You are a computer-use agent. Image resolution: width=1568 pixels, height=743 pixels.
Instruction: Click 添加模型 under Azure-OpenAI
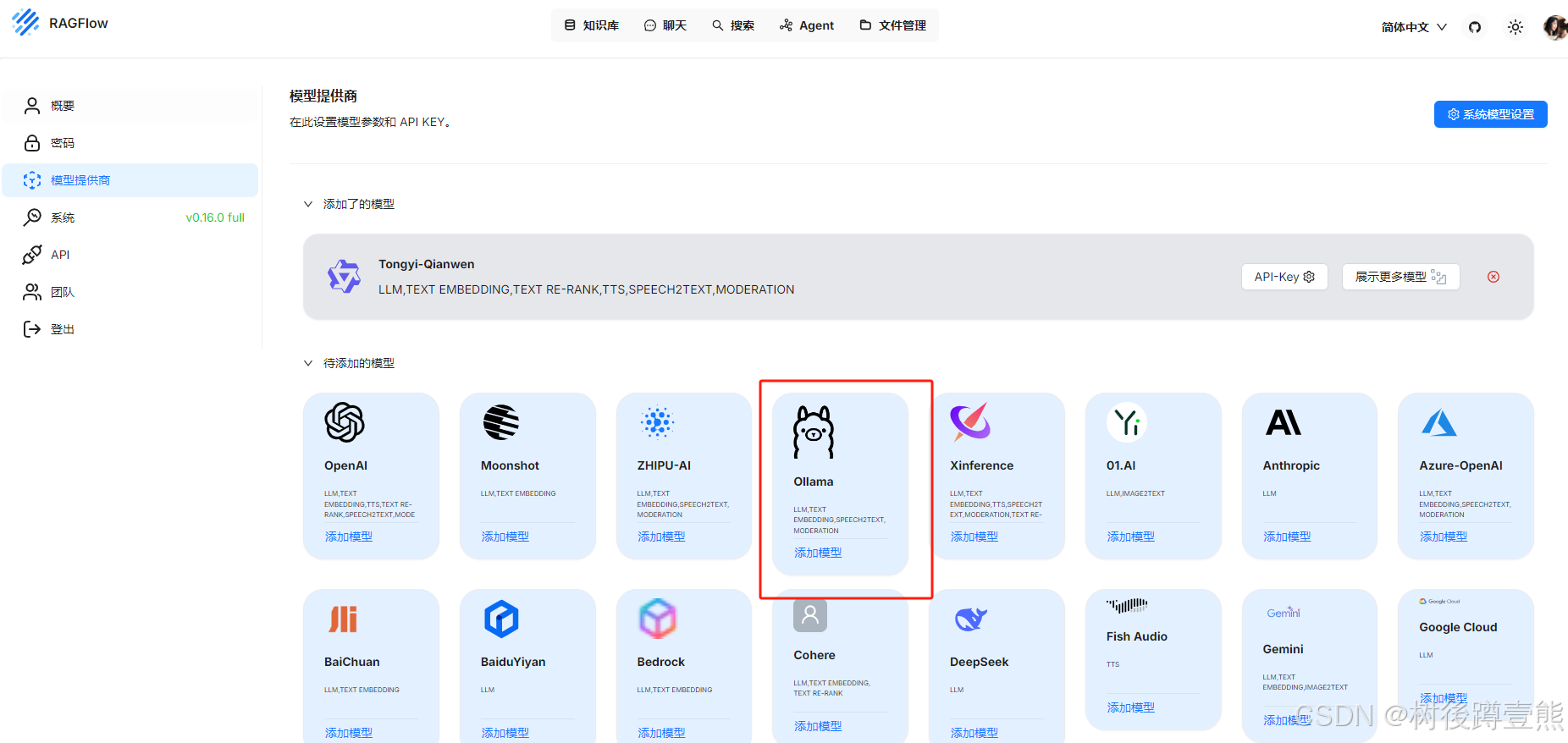(1444, 537)
